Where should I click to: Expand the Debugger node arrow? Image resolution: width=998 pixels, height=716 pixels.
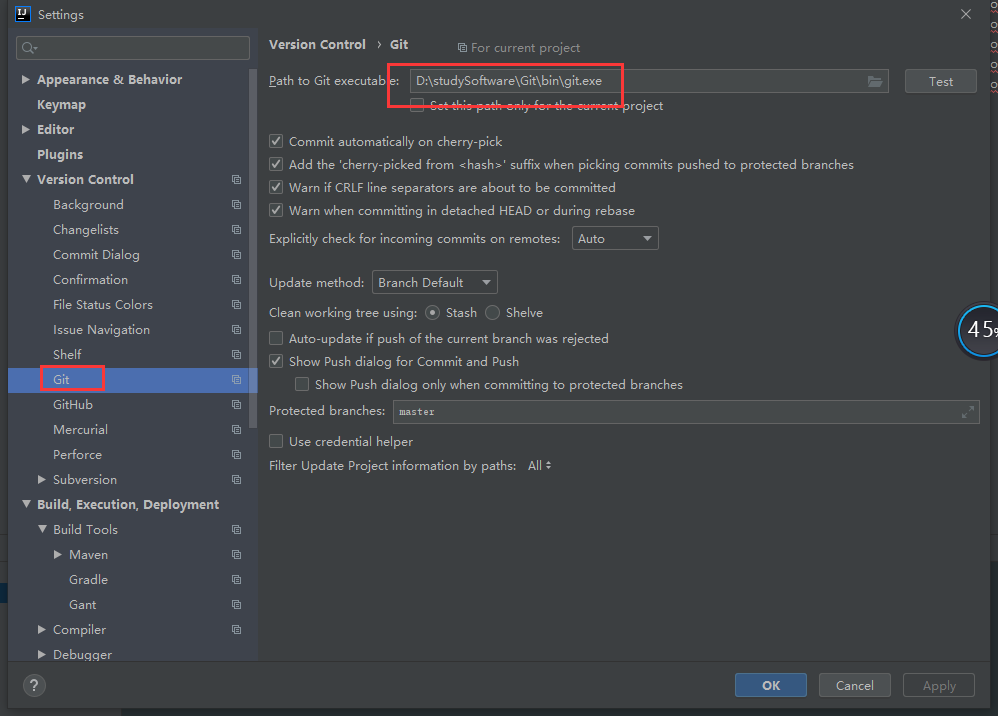coord(42,654)
